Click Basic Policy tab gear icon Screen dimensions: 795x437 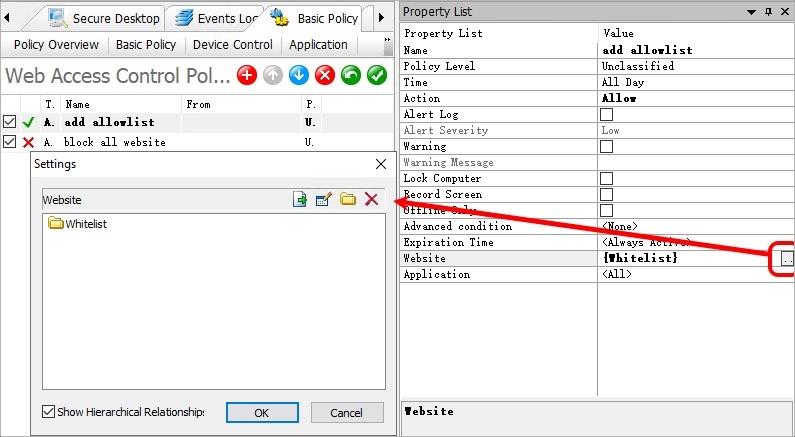click(x=279, y=17)
